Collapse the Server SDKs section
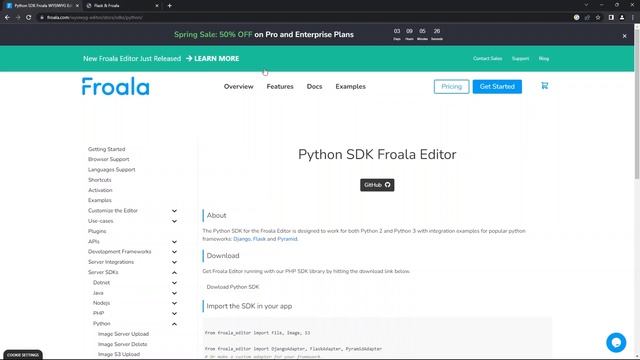This screenshot has width=640, height=360. (x=174, y=272)
